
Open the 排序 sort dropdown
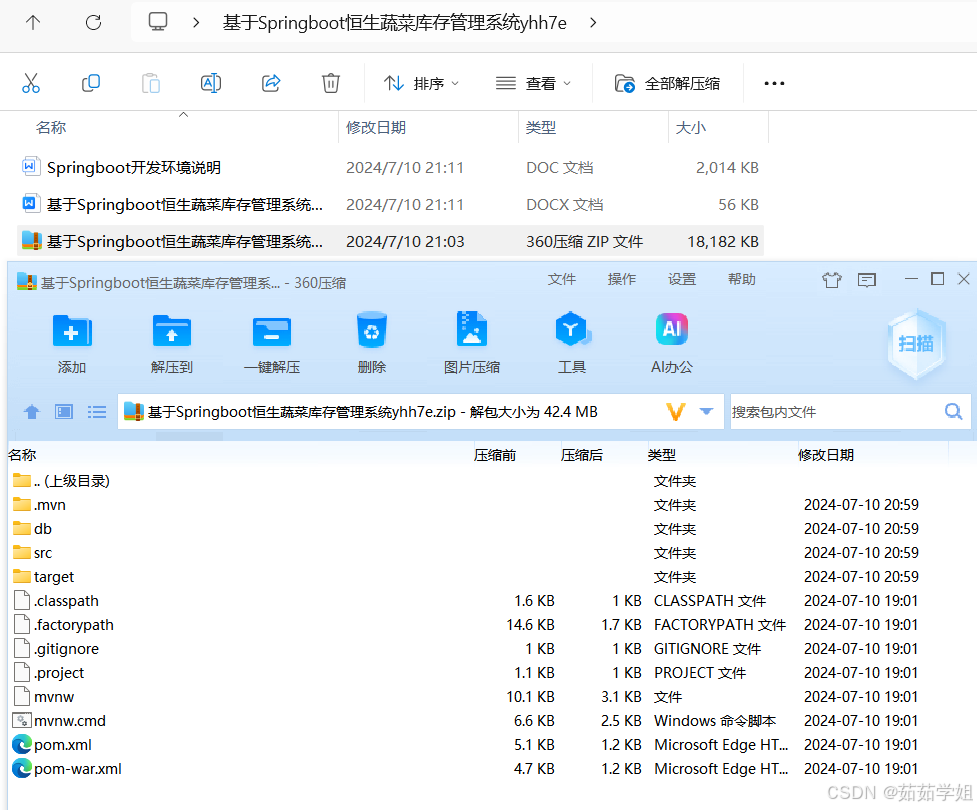(x=421, y=83)
